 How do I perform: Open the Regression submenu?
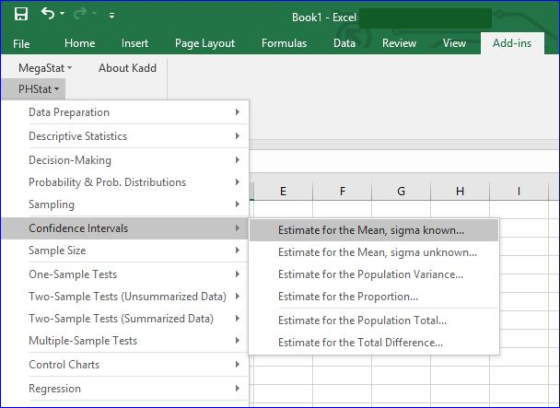click(x=125, y=388)
